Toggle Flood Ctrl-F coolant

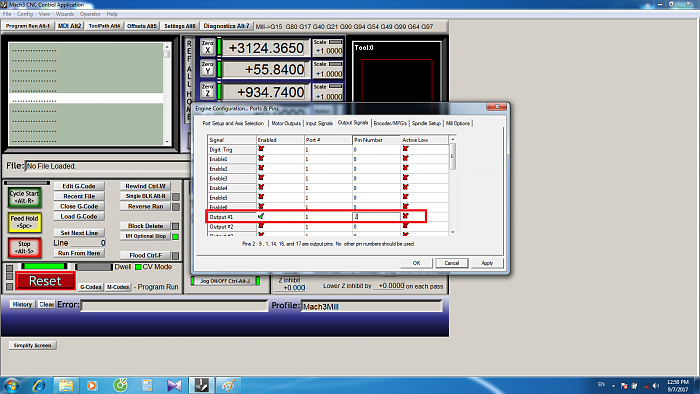tap(145, 255)
